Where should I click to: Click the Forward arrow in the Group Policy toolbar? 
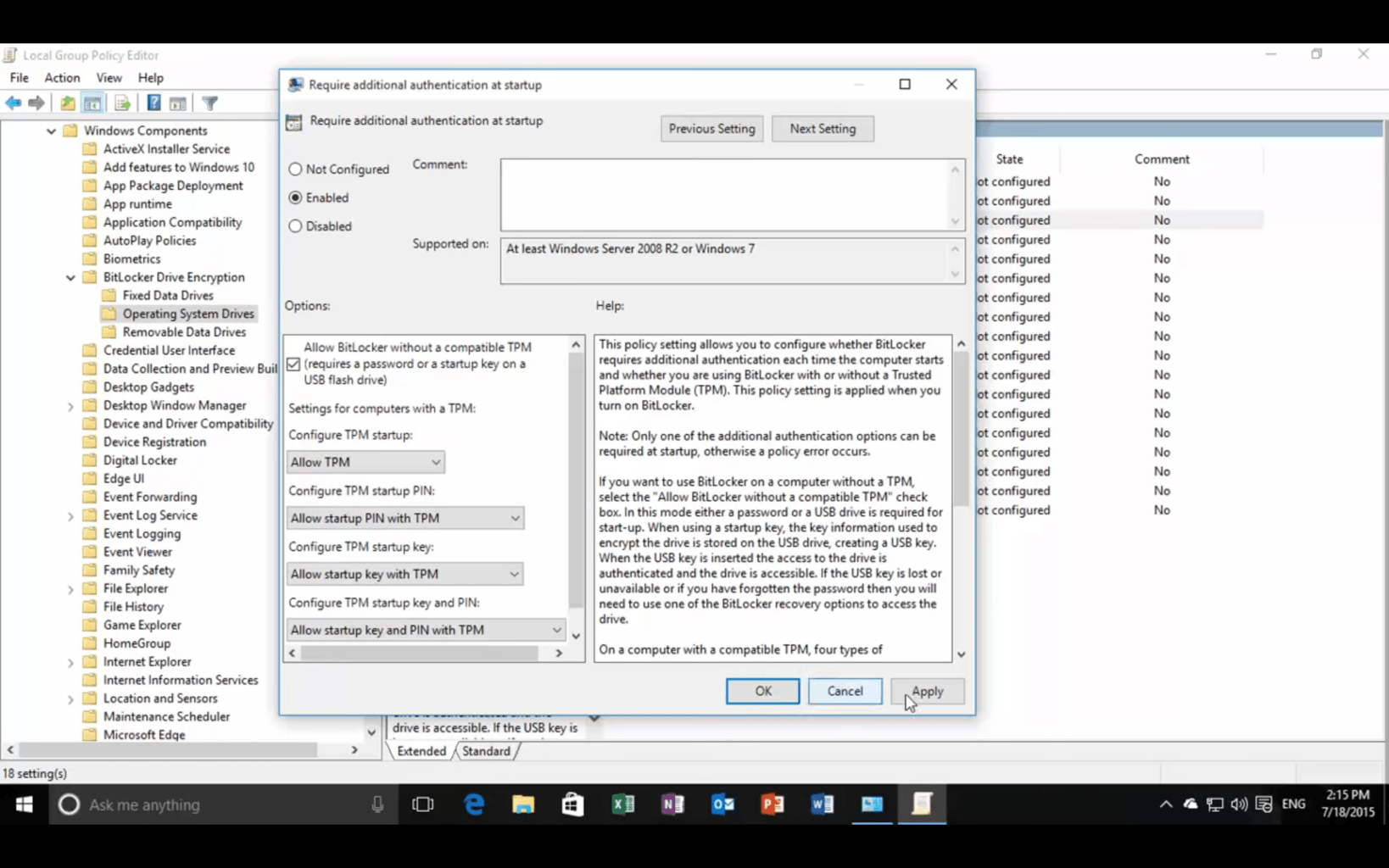(36, 103)
